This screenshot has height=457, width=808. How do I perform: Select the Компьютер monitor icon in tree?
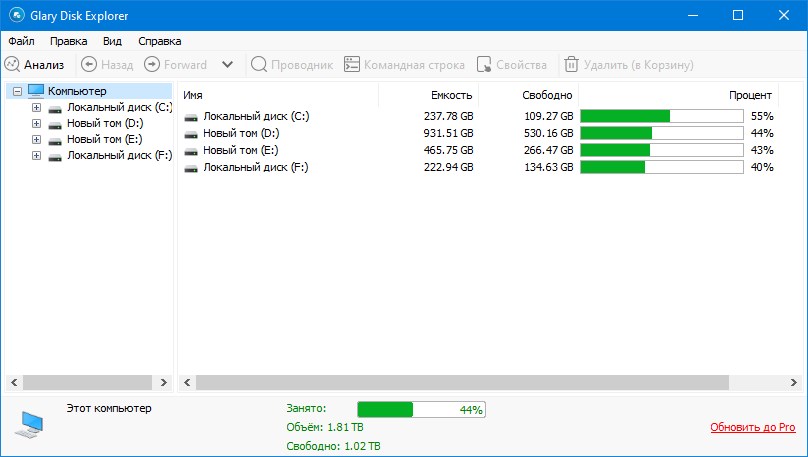click(x=36, y=91)
